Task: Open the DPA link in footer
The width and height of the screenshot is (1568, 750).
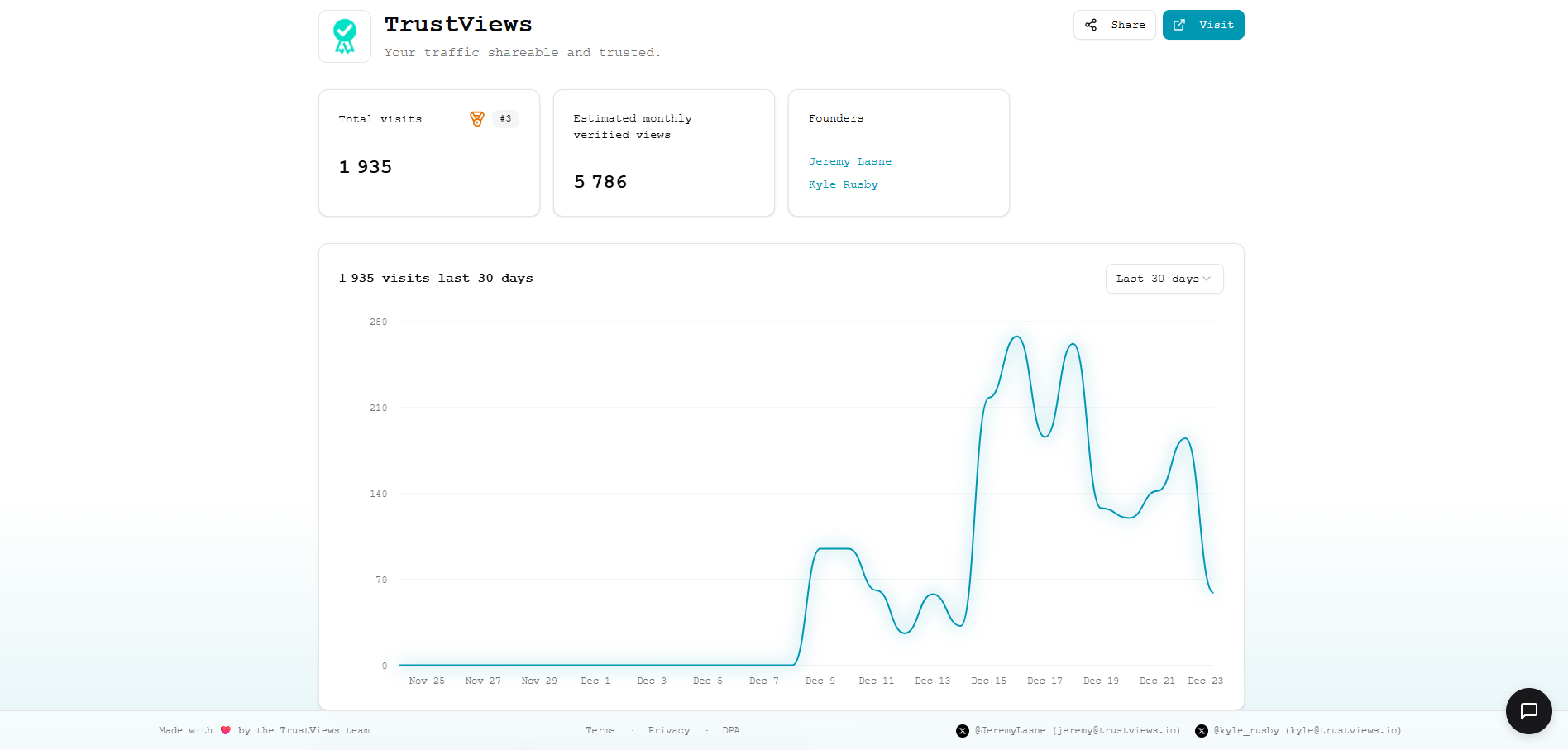Action: [x=730, y=731]
